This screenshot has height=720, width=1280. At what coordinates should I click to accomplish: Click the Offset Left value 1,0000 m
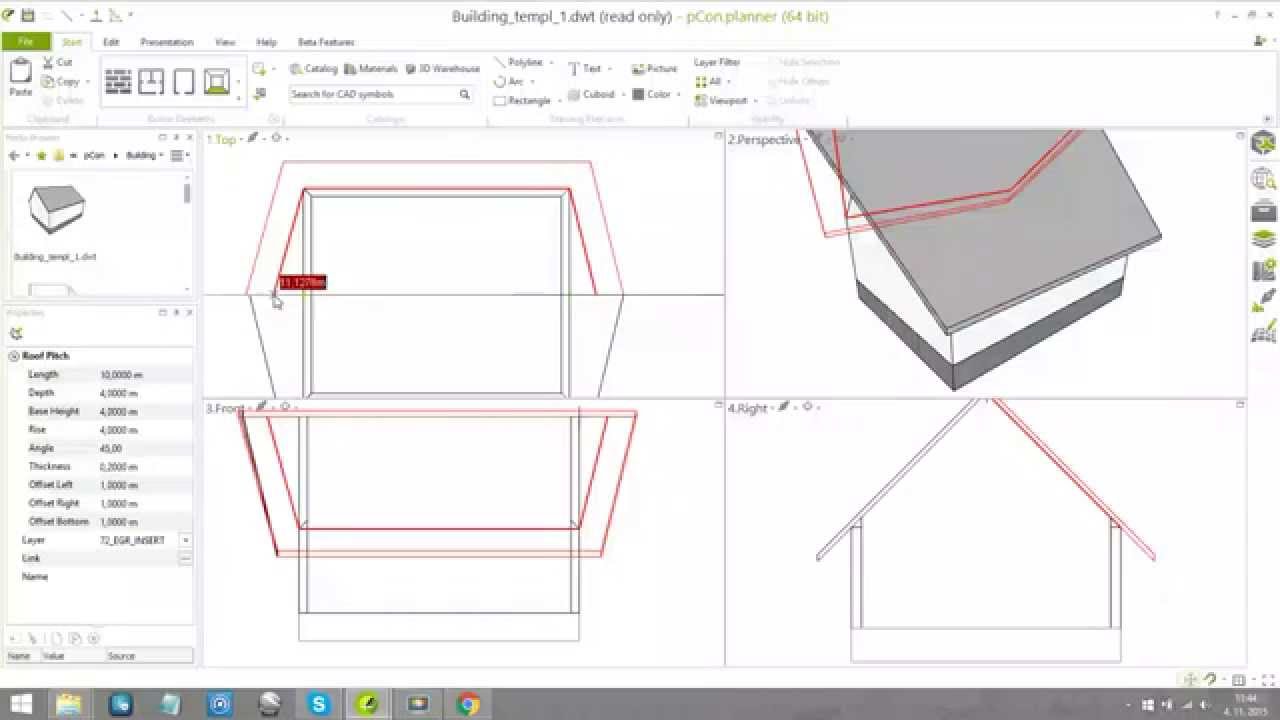click(x=121, y=485)
